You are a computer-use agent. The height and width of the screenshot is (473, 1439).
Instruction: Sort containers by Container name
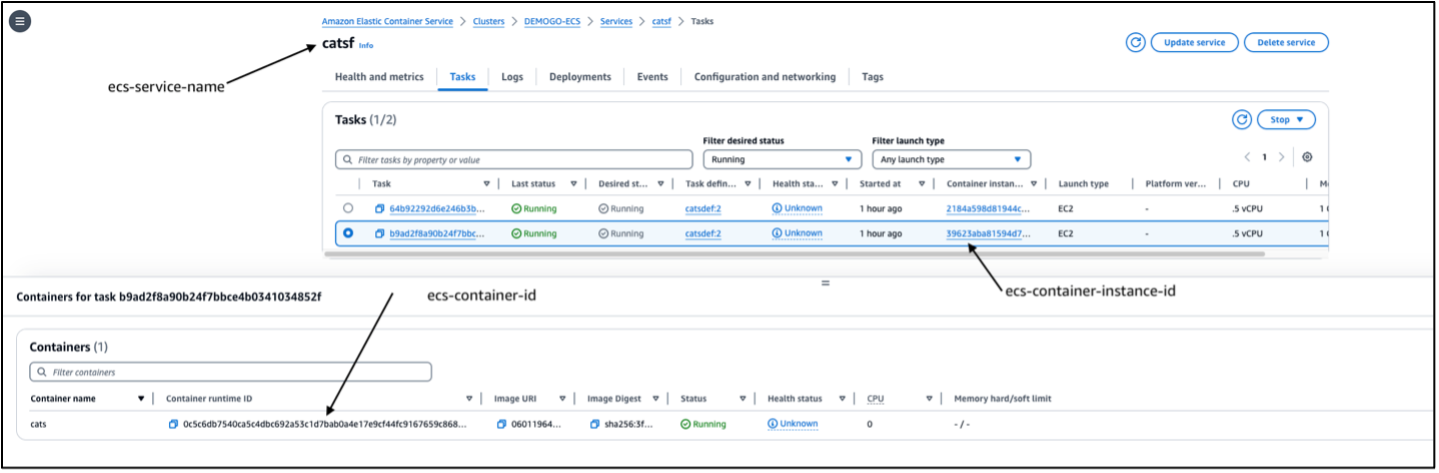(x=141, y=398)
